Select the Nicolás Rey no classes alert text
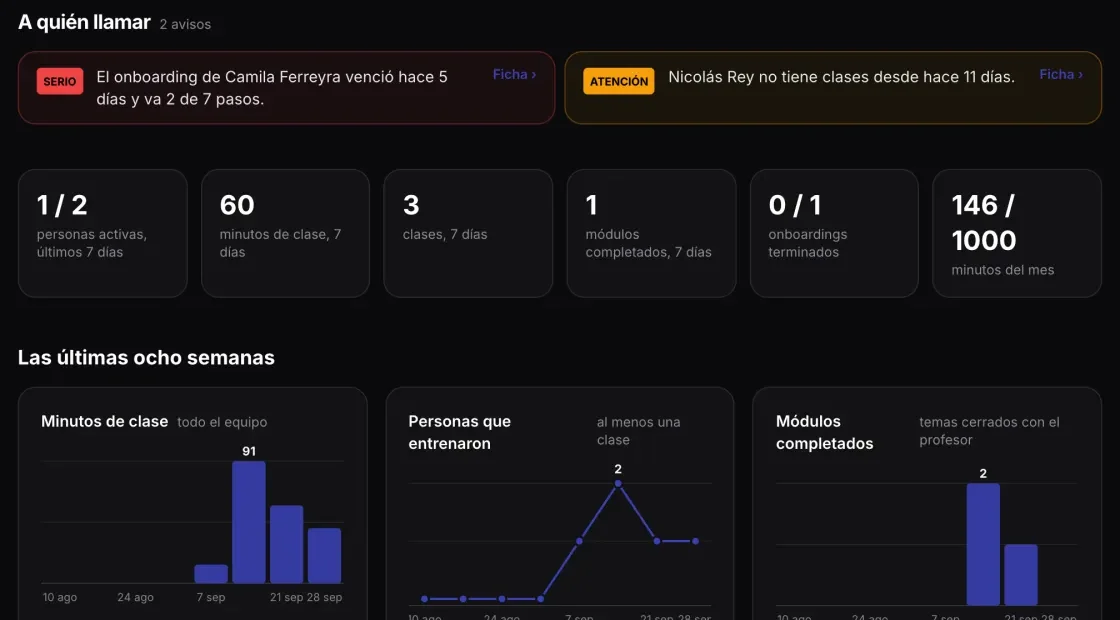This screenshot has width=1120, height=620. coord(841,77)
